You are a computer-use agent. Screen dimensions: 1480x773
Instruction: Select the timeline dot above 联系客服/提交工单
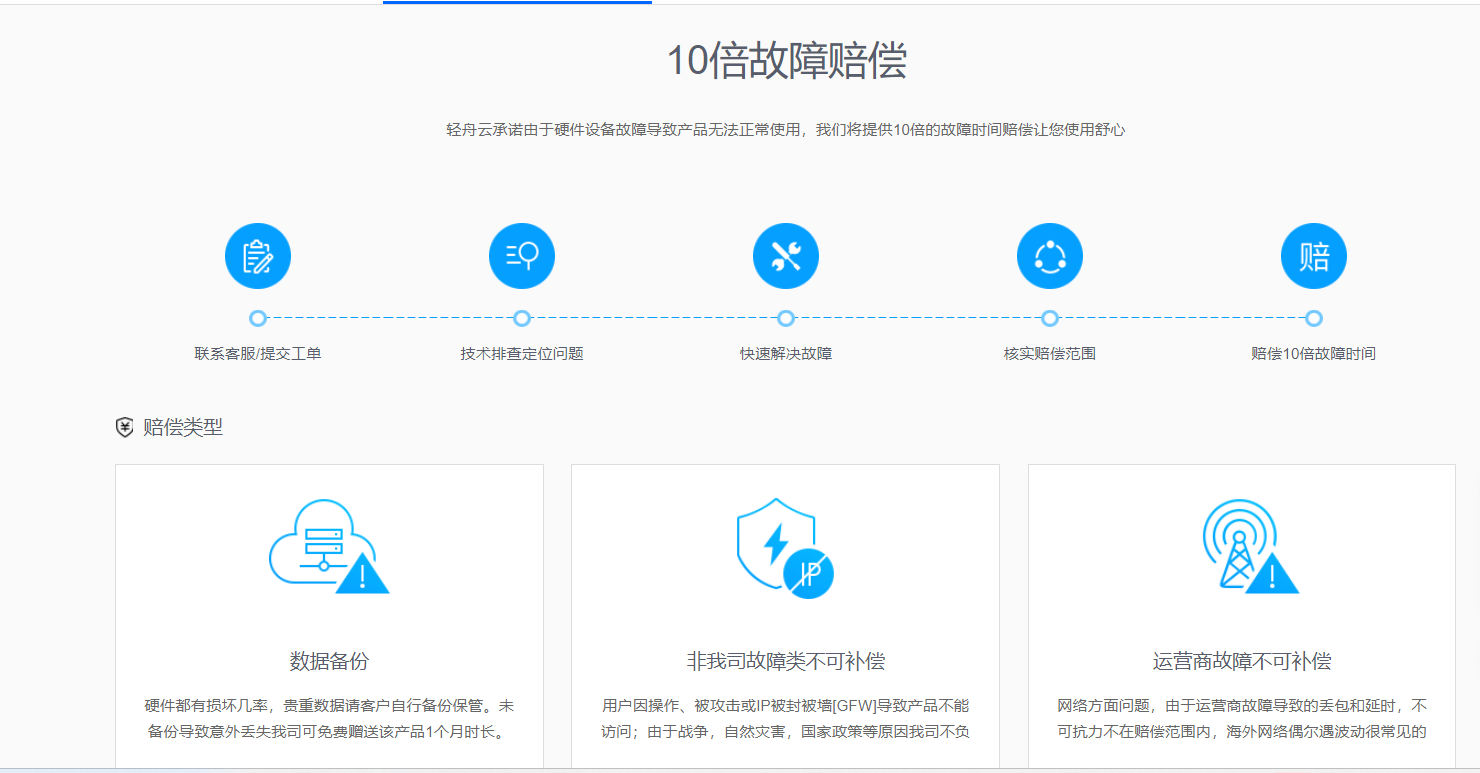pyautogui.click(x=258, y=318)
